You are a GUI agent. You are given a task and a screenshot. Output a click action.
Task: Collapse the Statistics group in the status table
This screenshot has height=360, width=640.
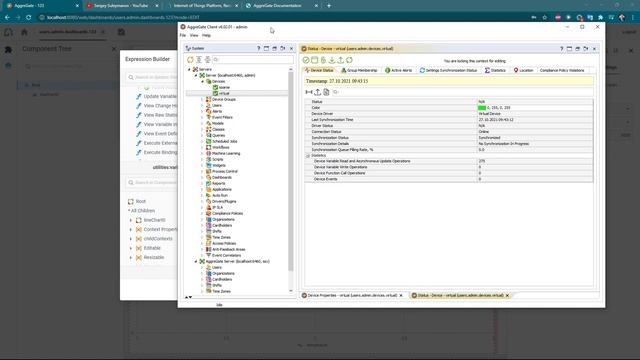(x=308, y=156)
